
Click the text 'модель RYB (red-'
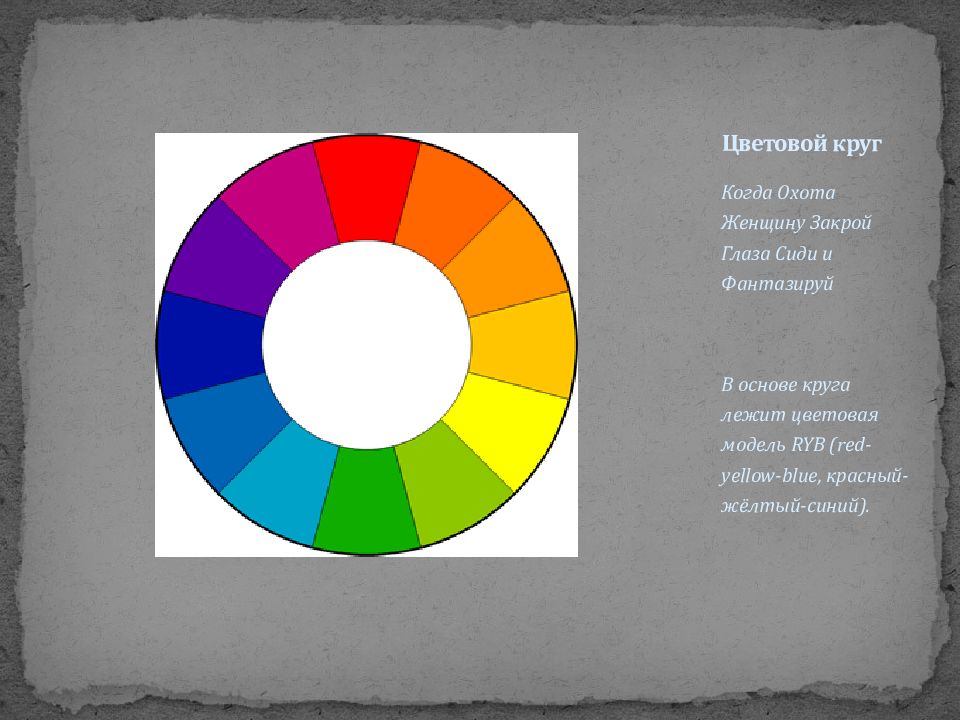pyautogui.click(x=795, y=445)
